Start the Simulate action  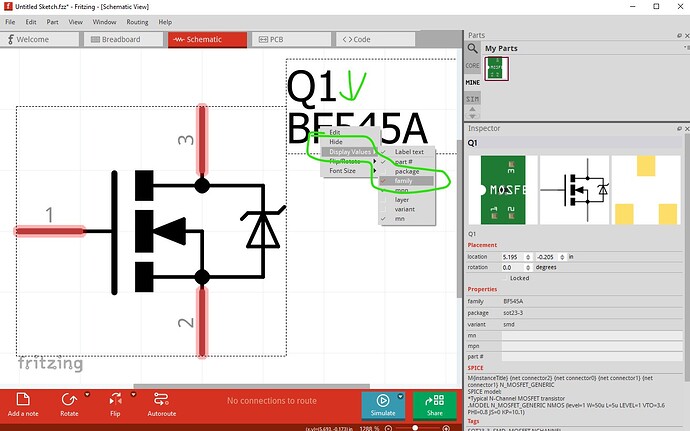click(383, 405)
